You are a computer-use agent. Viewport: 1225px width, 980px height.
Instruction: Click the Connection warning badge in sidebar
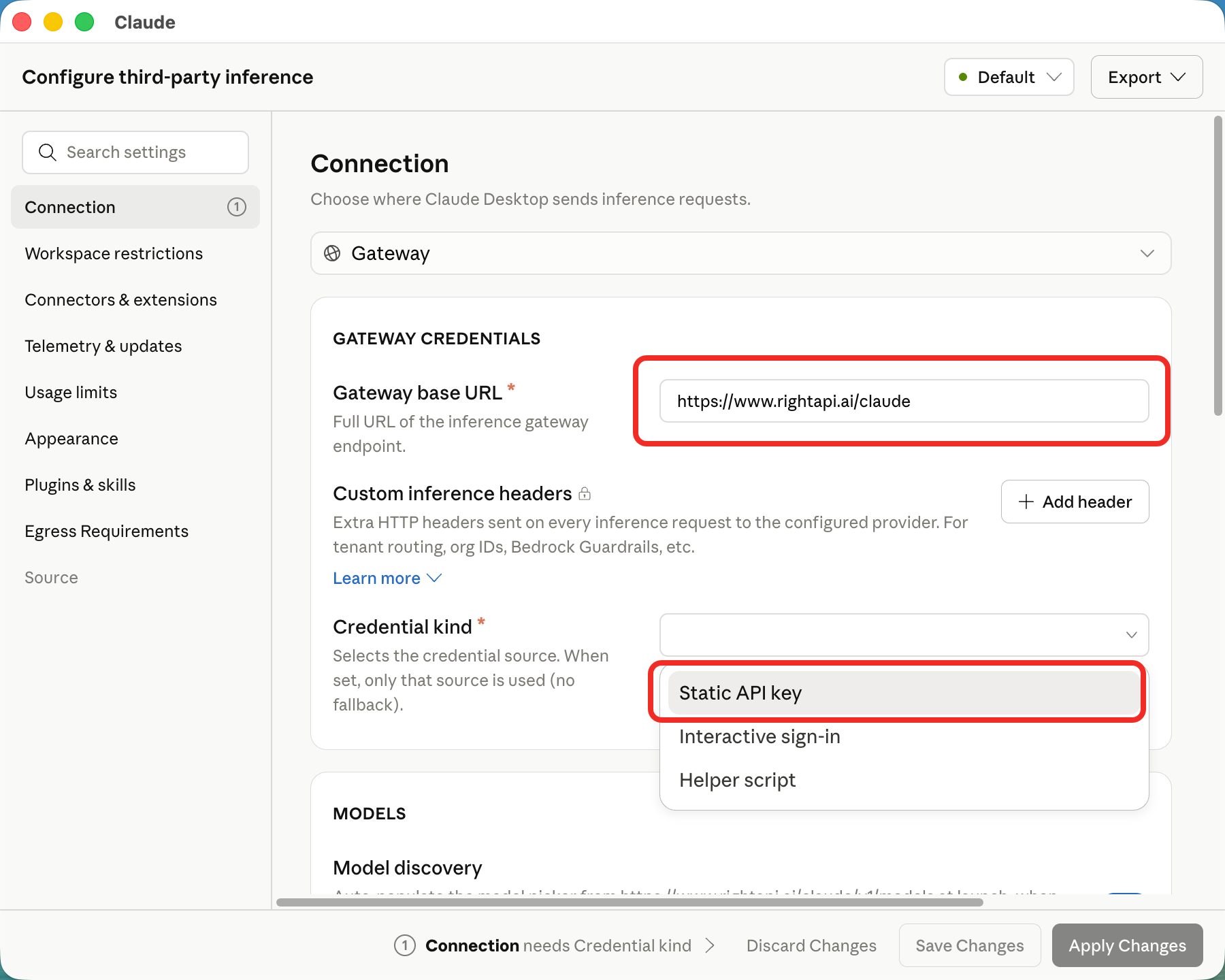[237, 207]
